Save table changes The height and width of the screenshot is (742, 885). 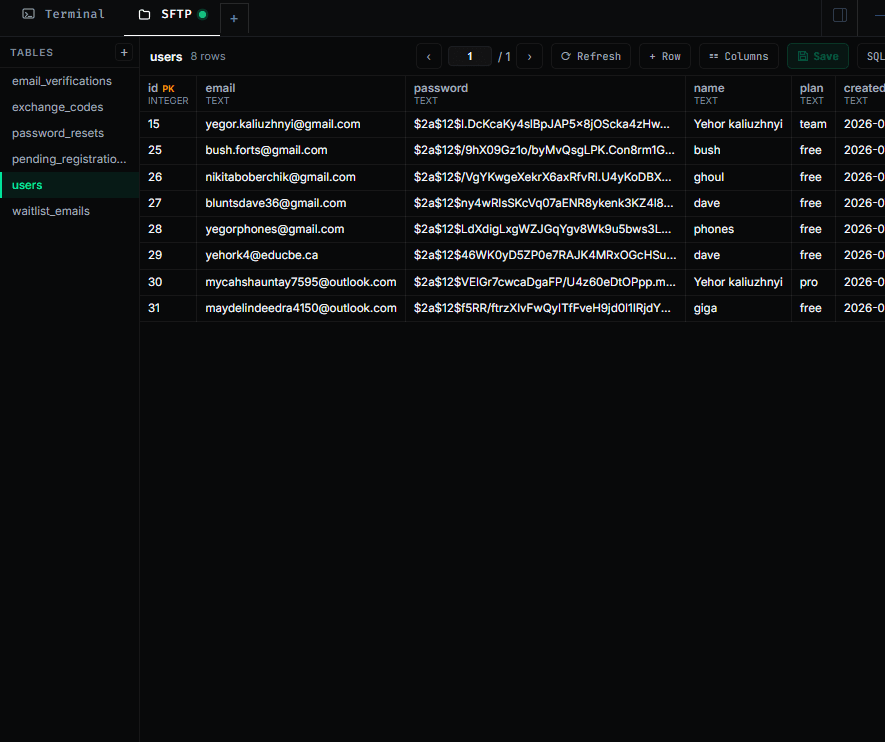pos(818,56)
